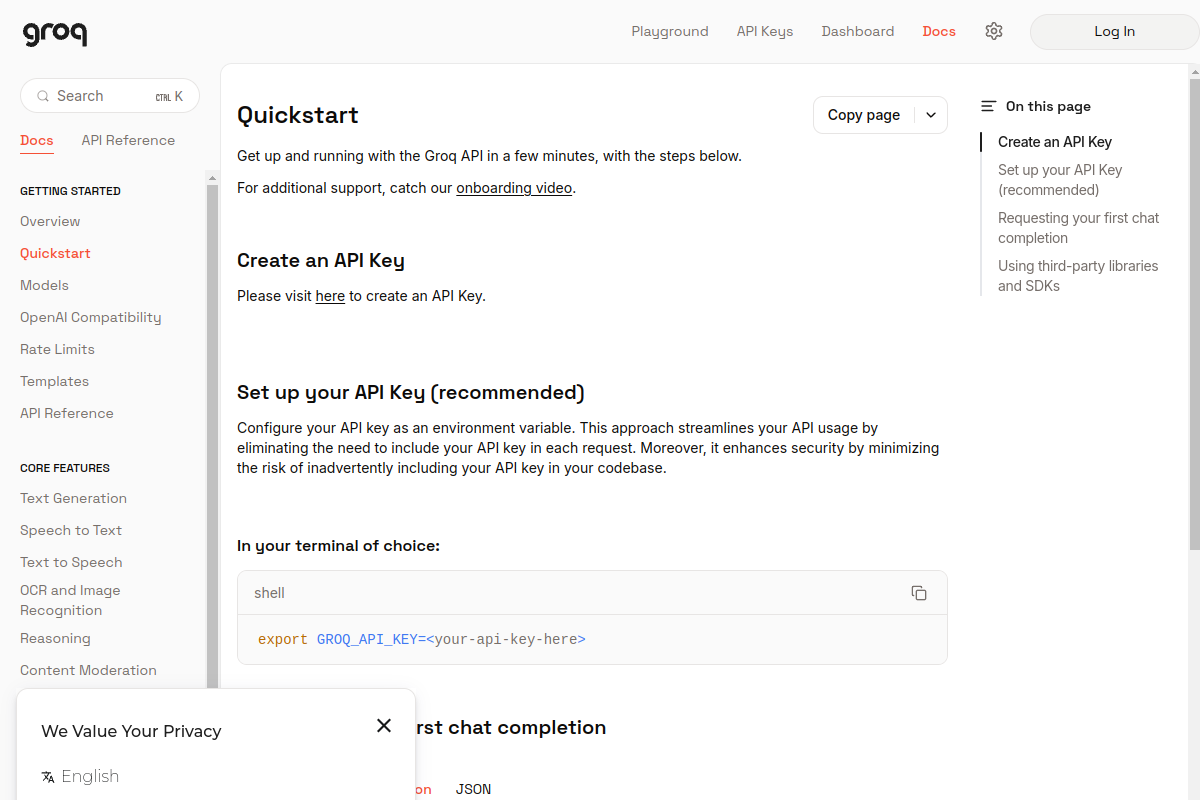Image resolution: width=1200 pixels, height=800 pixels.
Task: Switch to the API Reference tab
Action: coord(128,140)
